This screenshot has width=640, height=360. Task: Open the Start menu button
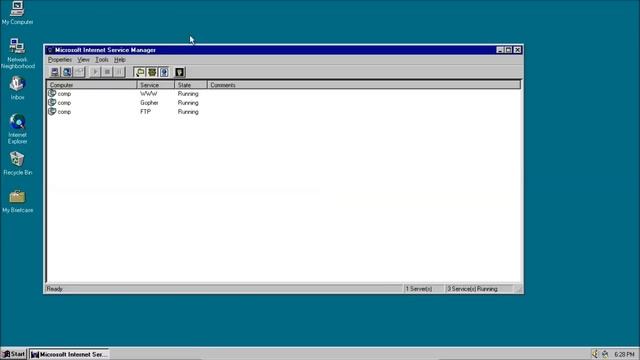14,354
